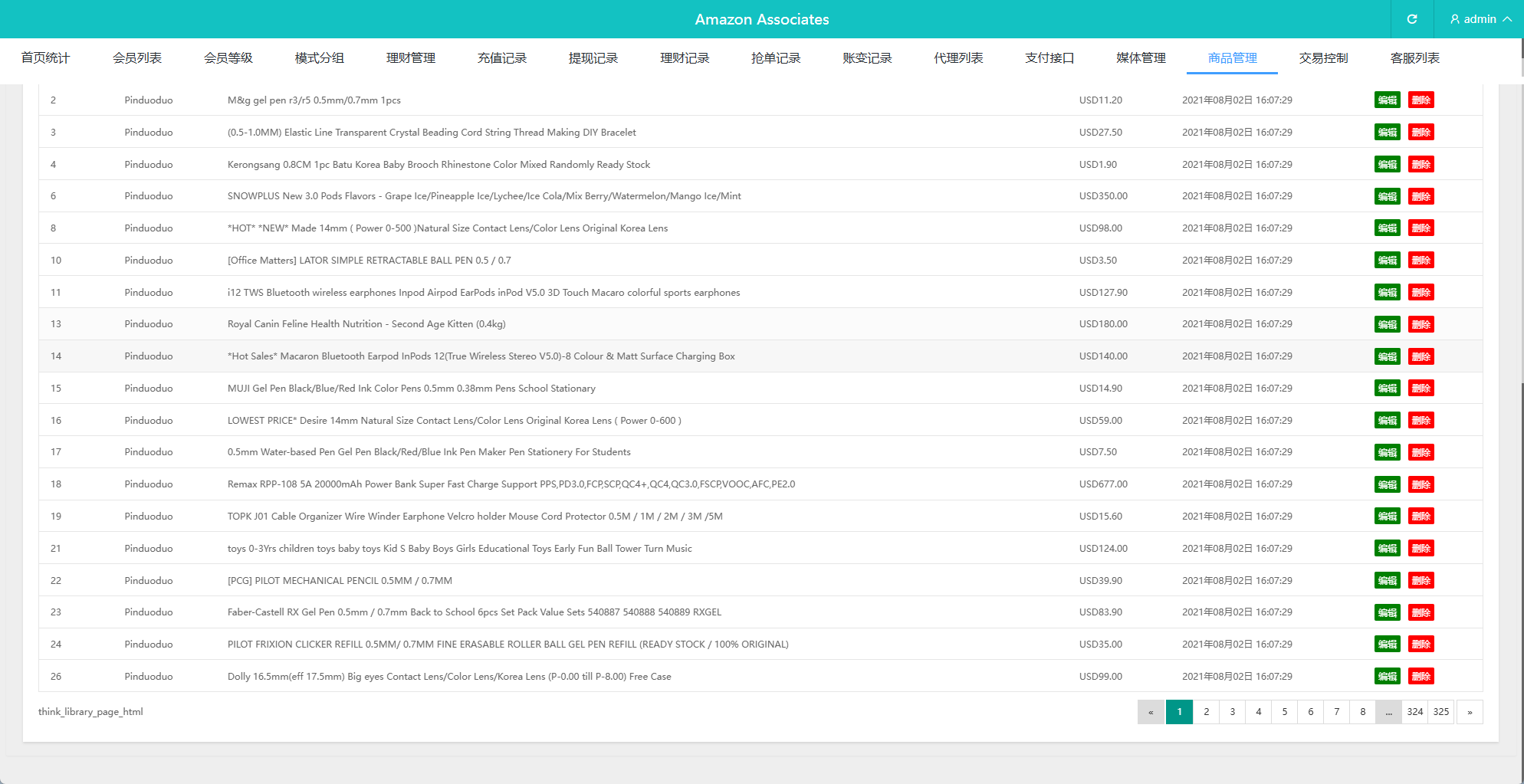Edit the Royal Canin Feline product
Screen dimensions: 1524x784
pyautogui.click(x=1387, y=324)
